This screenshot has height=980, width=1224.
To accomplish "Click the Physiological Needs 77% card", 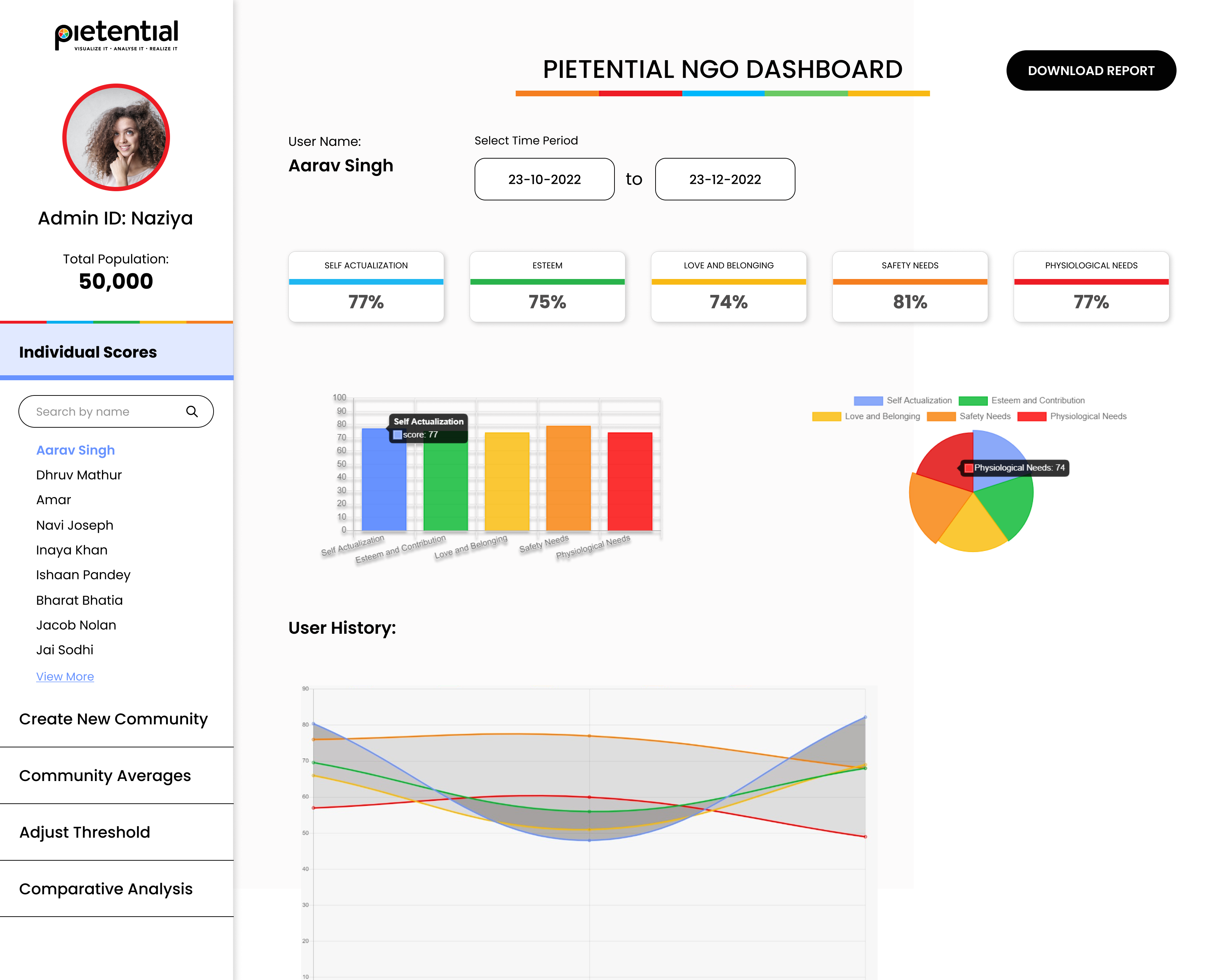I will tap(1091, 286).
